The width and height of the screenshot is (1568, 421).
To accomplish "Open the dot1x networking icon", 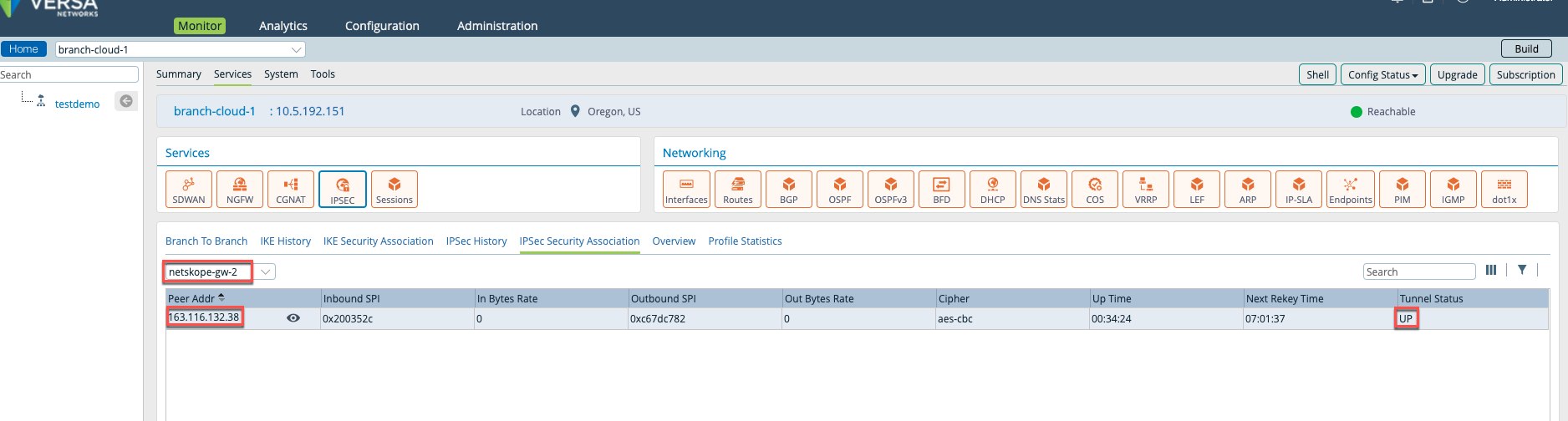I will [1504, 190].
